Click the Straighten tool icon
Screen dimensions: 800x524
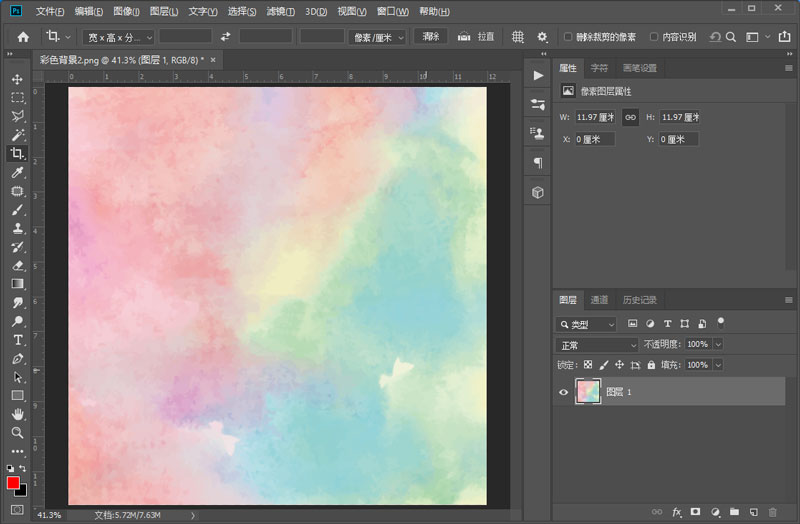[x=464, y=37]
